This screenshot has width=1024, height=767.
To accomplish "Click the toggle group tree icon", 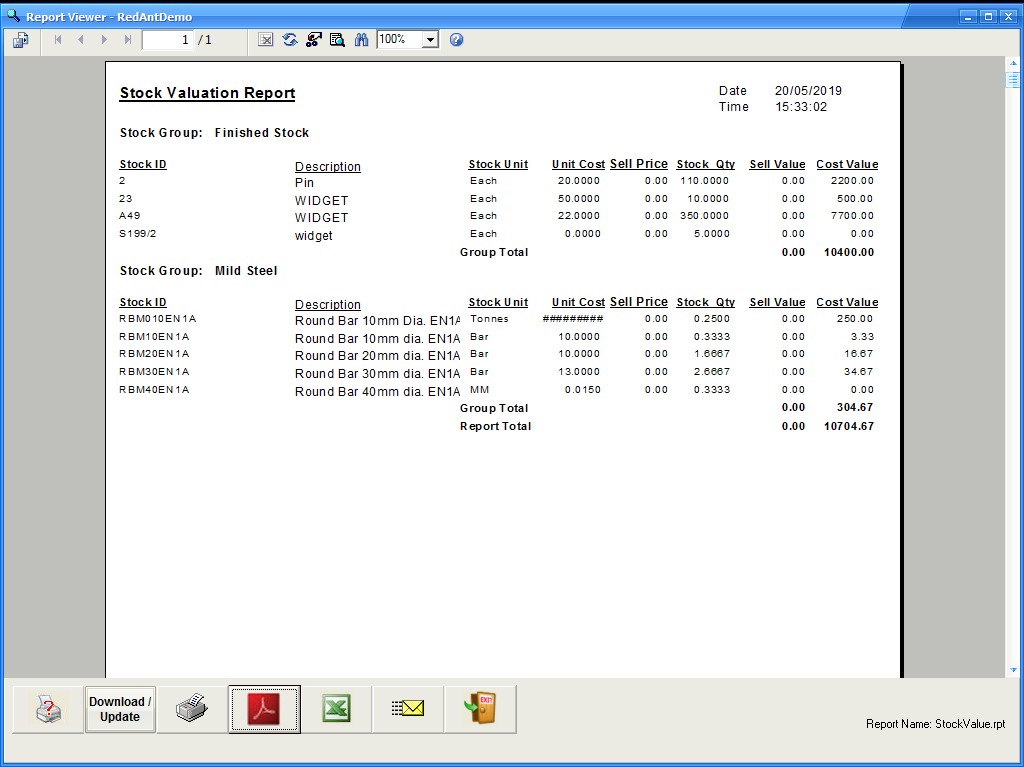I will [313, 40].
